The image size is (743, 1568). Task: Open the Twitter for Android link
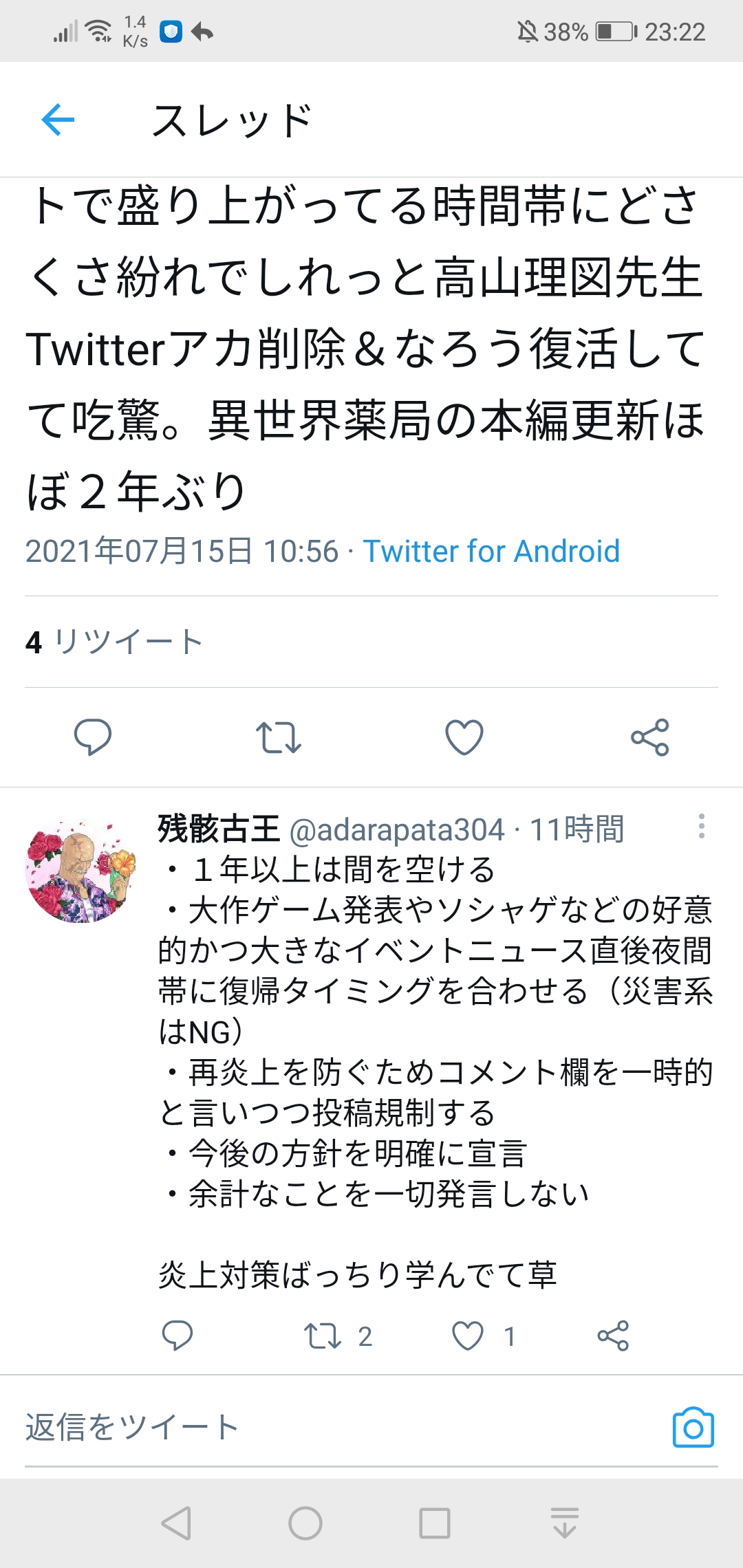tap(491, 551)
